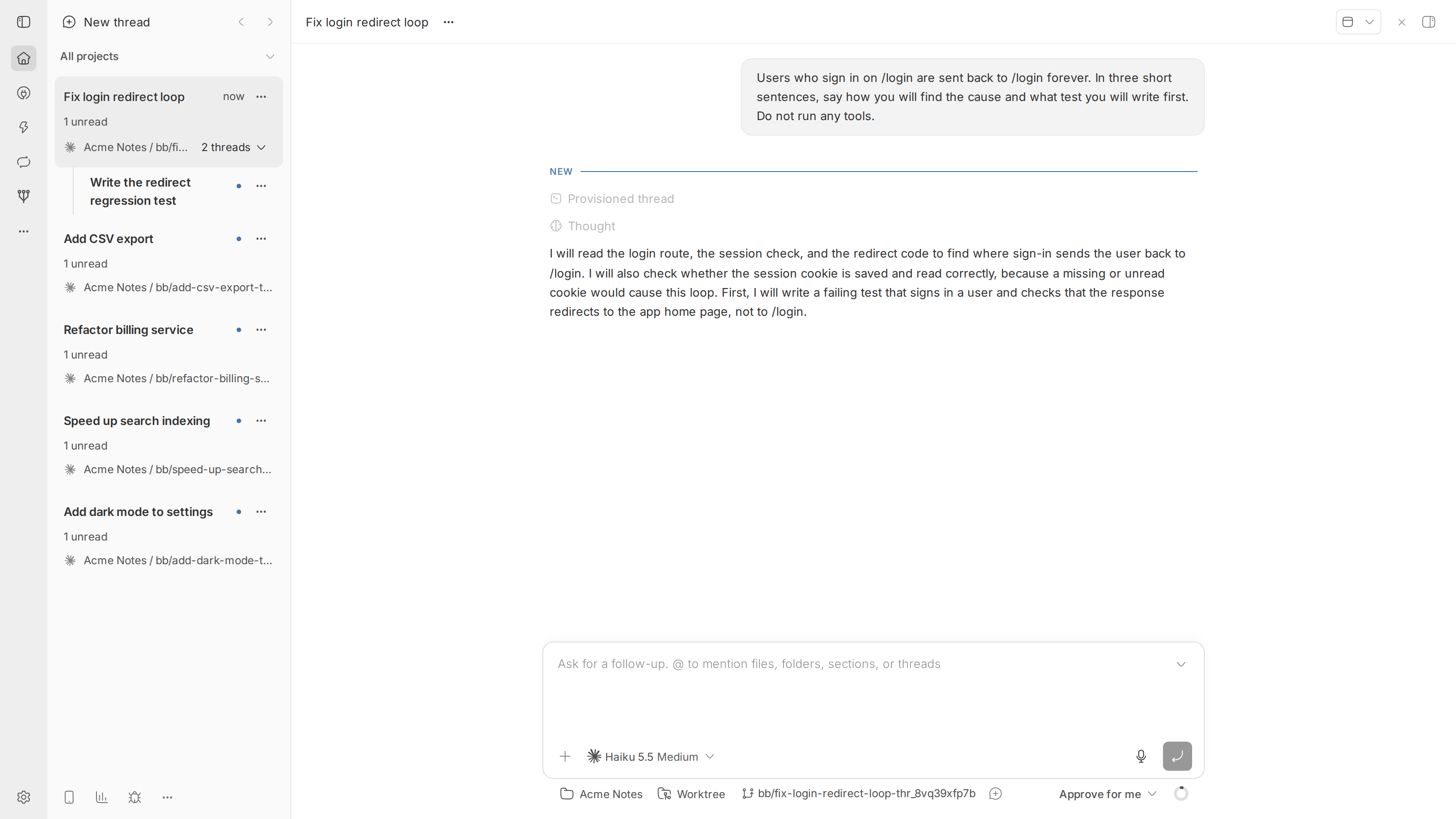Send the message with enter button
Viewport: 1456px width, 819px height.
1178,756
